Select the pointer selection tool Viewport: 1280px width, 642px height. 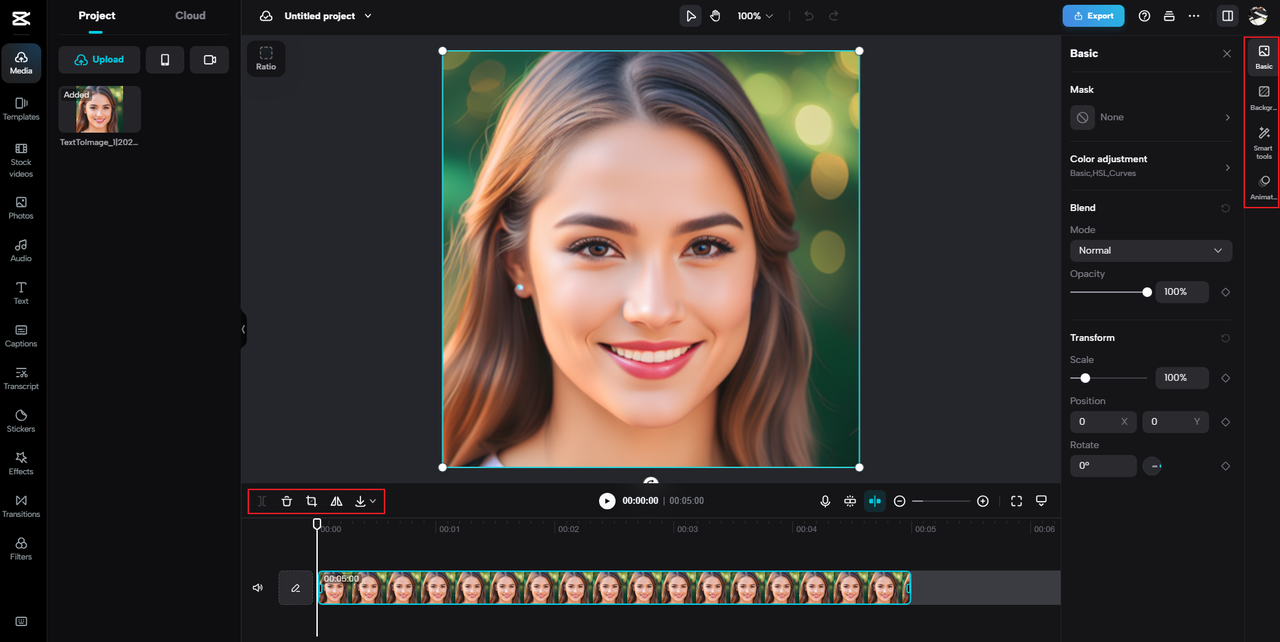tap(690, 16)
